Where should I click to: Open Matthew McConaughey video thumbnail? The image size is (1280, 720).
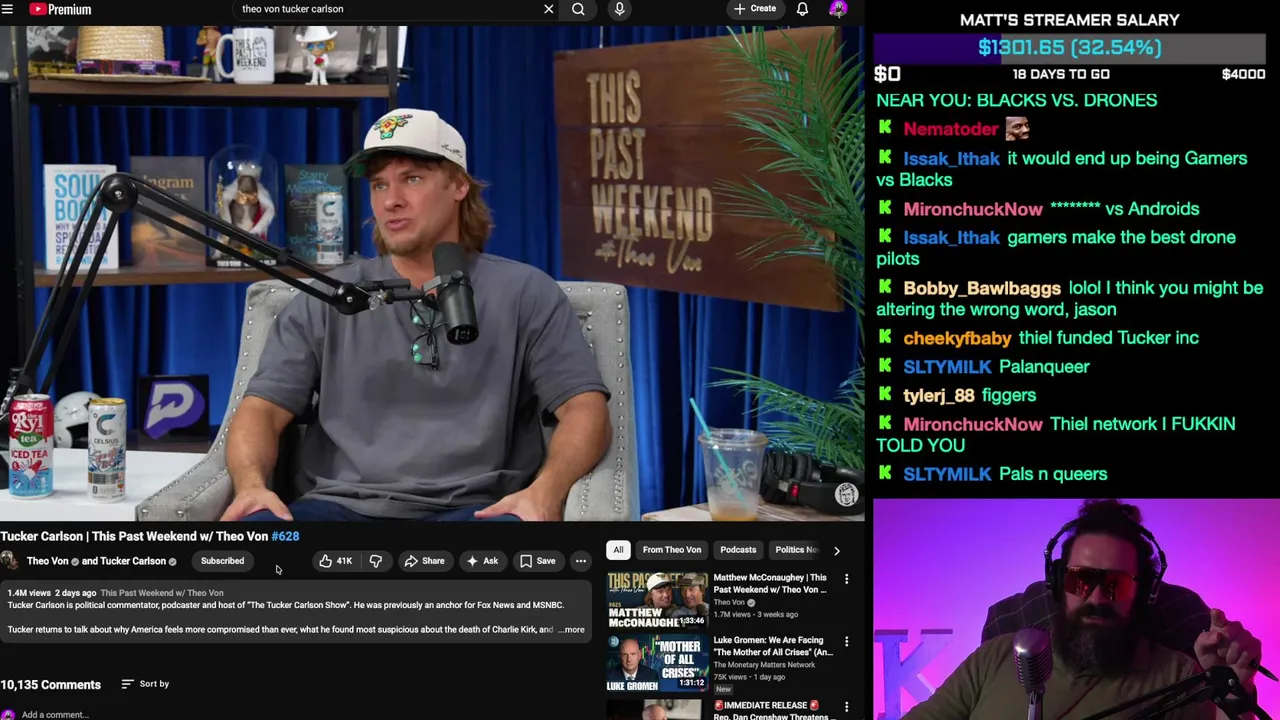pos(656,600)
